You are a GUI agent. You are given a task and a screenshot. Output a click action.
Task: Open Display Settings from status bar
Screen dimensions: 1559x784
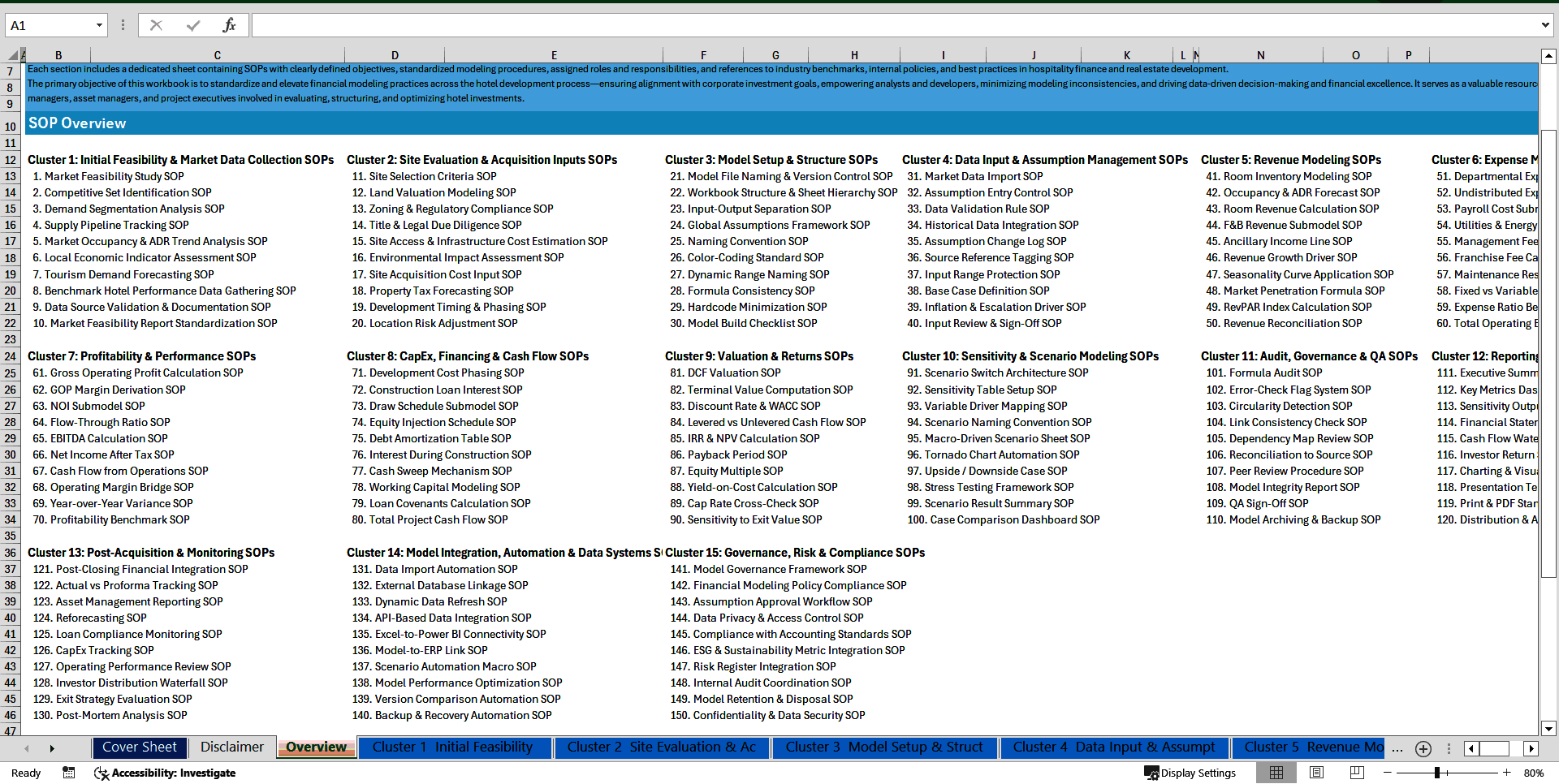click(x=1190, y=773)
